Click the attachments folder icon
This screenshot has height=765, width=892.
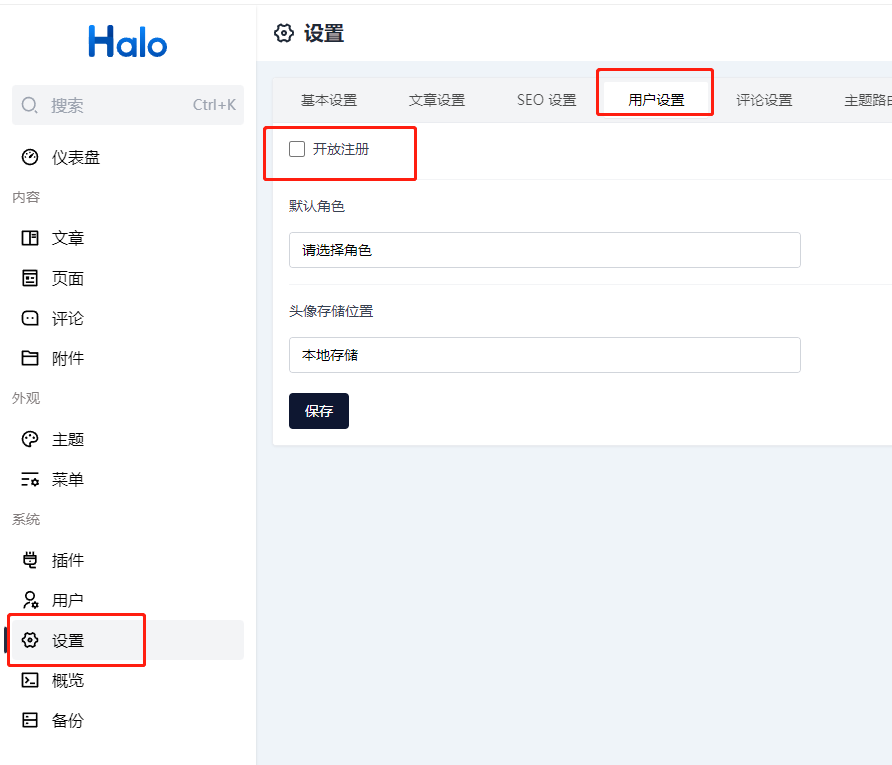click(30, 358)
